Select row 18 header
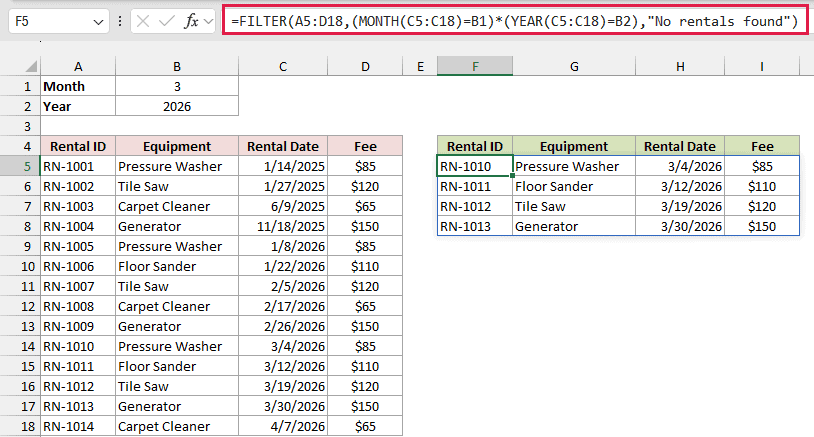 click(x=20, y=426)
